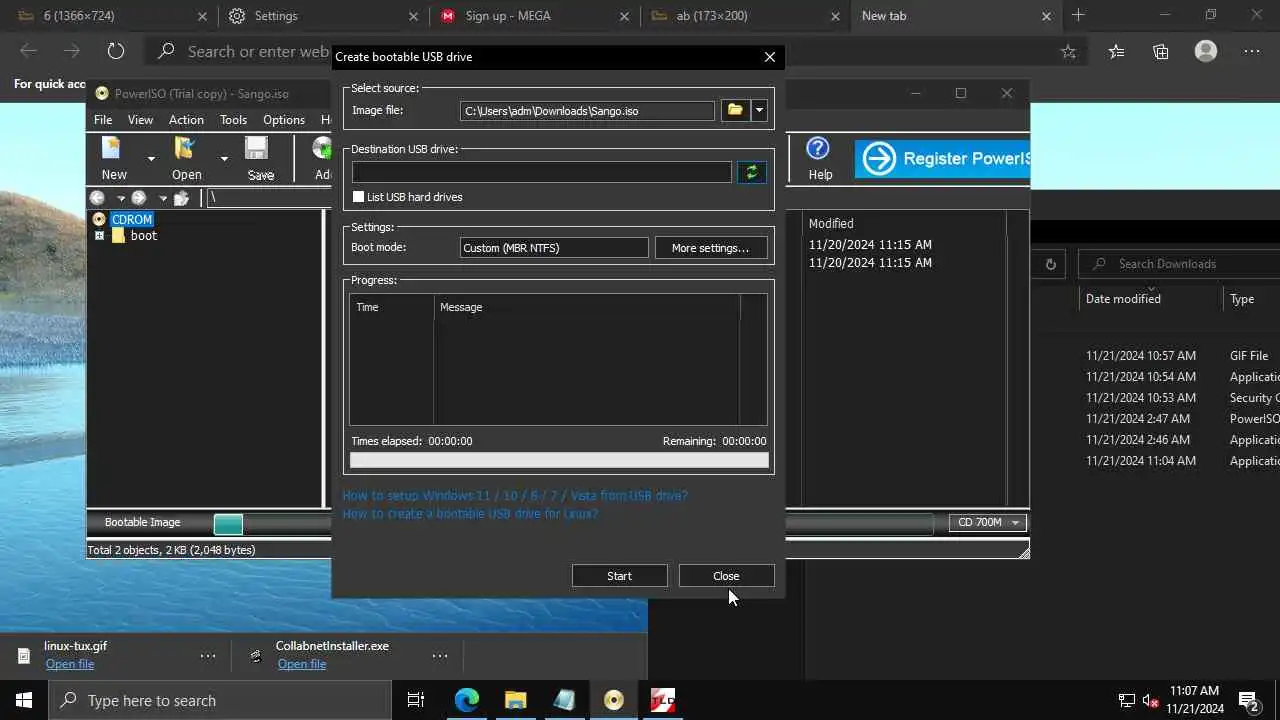Select the CDROM root node
This screenshot has height=720, width=1280.
pos(132,219)
